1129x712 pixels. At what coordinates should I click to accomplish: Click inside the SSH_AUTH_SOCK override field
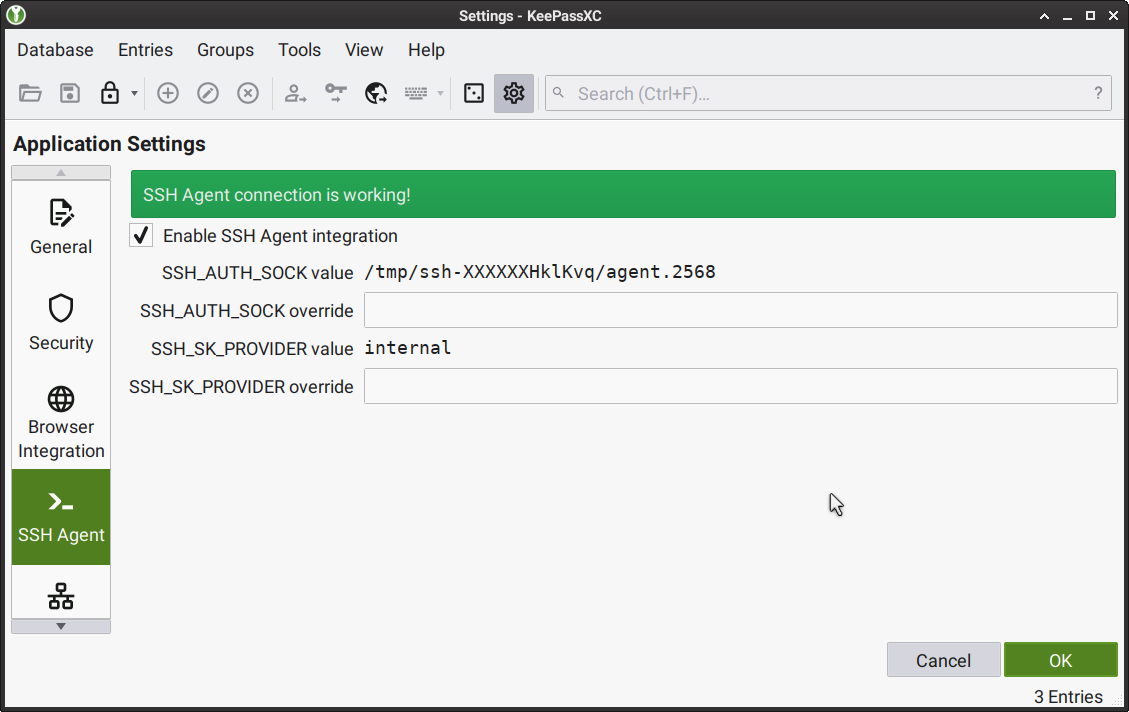[740, 310]
